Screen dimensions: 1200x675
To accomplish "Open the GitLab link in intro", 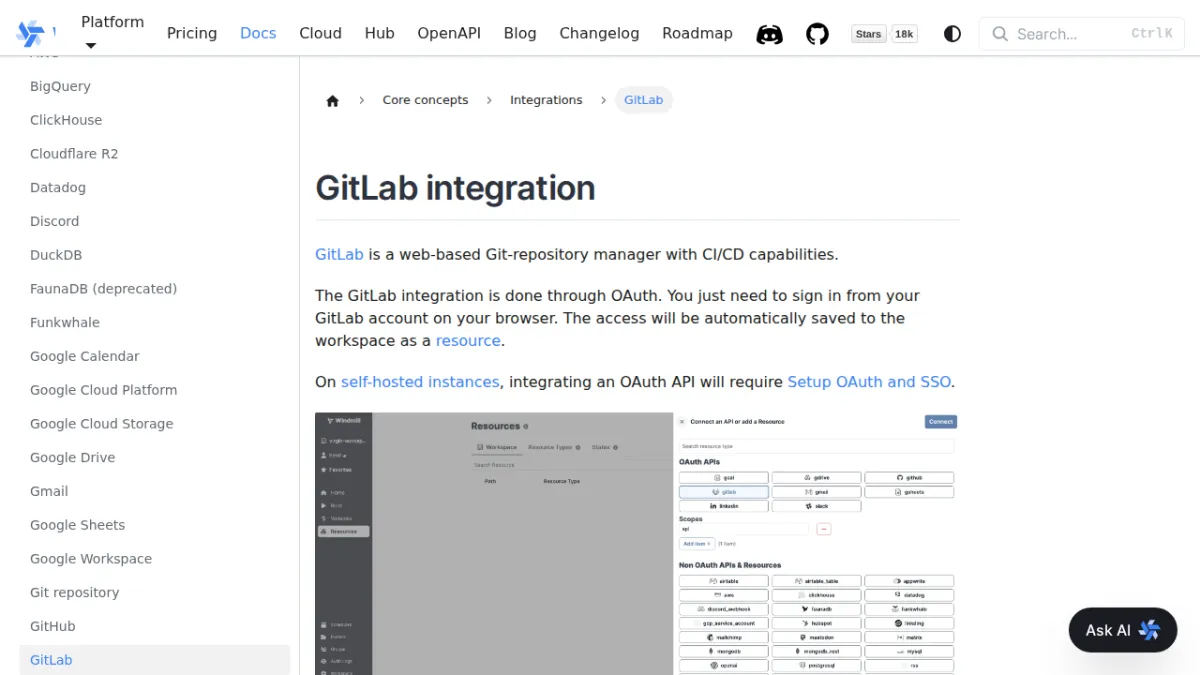I will click(339, 254).
